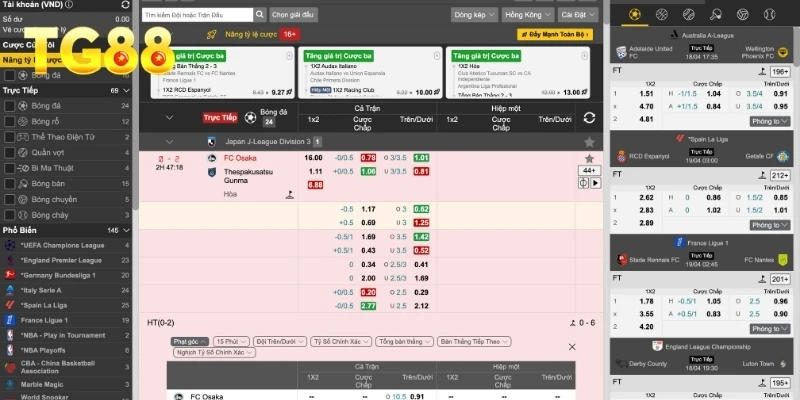Tick the Bóng bàn checkbox
This screenshot has width=800, height=400.
(9, 184)
